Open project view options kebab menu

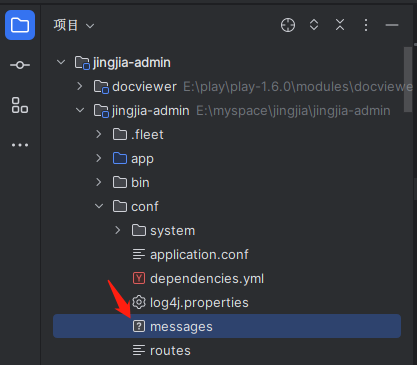click(366, 25)
